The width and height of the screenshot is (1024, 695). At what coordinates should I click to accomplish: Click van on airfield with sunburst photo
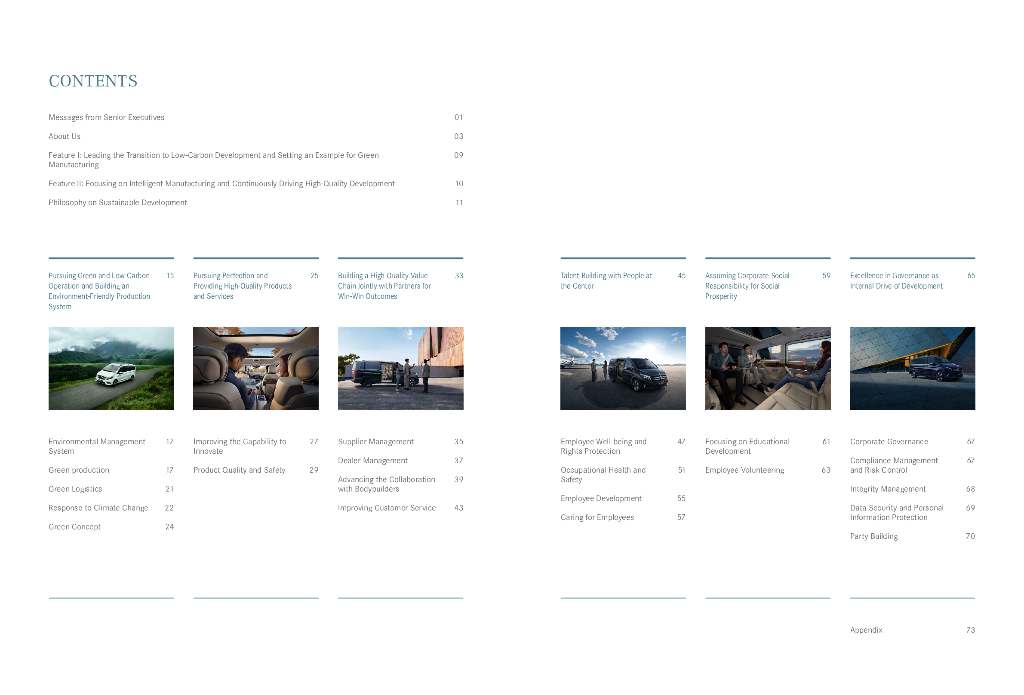(623, 368)
